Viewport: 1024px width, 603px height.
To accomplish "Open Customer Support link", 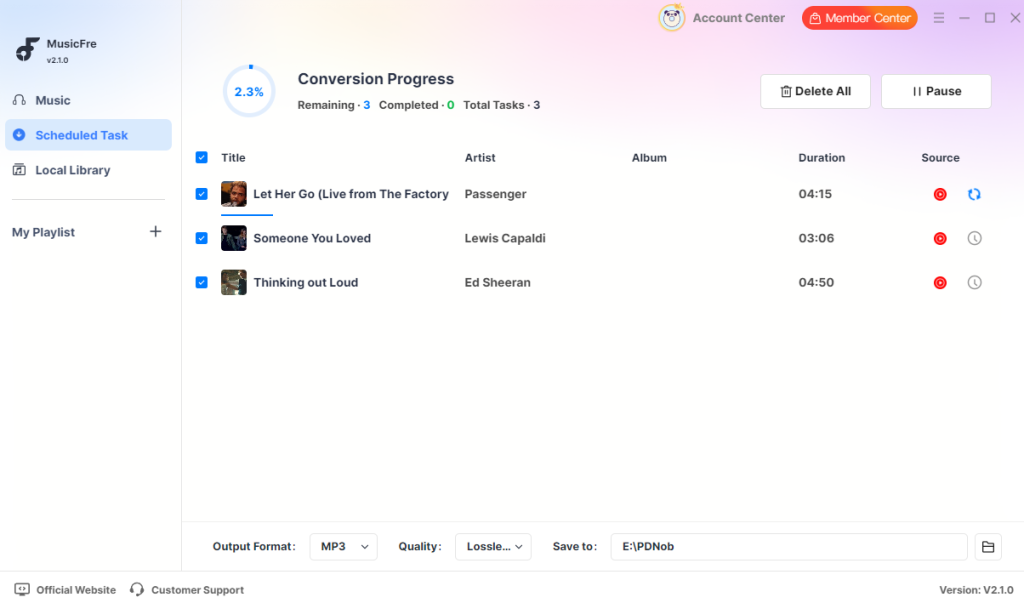I will point(187,590).
